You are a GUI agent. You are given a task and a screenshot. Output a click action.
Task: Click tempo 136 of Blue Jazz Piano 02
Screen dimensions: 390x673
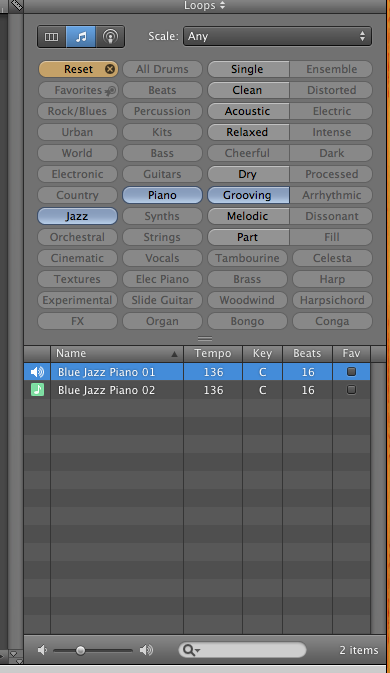coord(213,390)
